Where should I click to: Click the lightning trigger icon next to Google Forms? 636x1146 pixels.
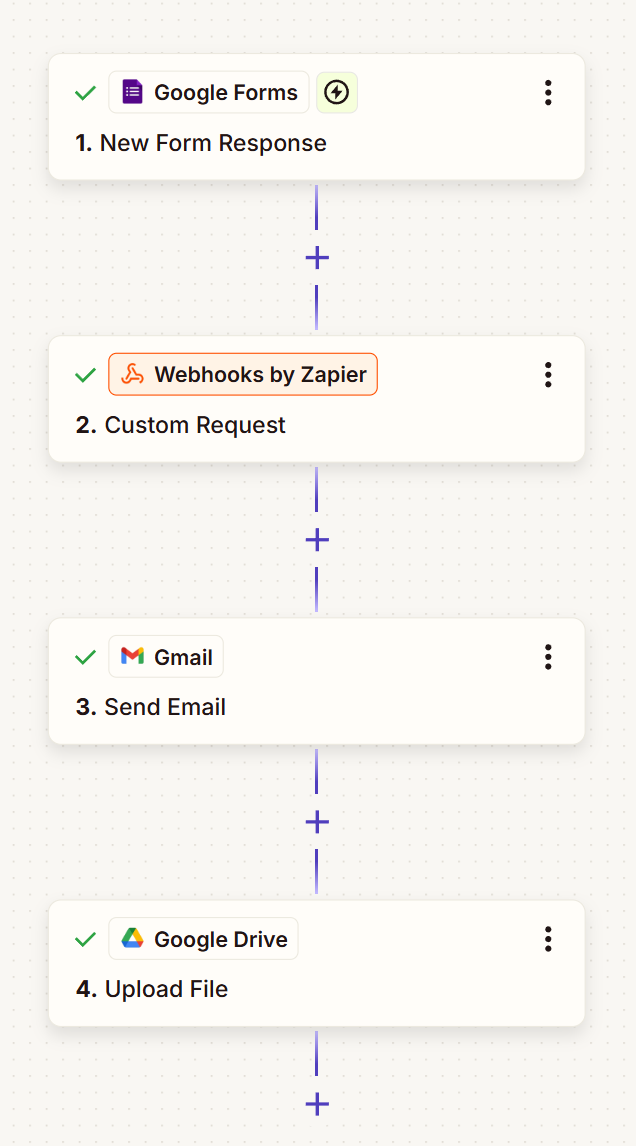point(337,92)
